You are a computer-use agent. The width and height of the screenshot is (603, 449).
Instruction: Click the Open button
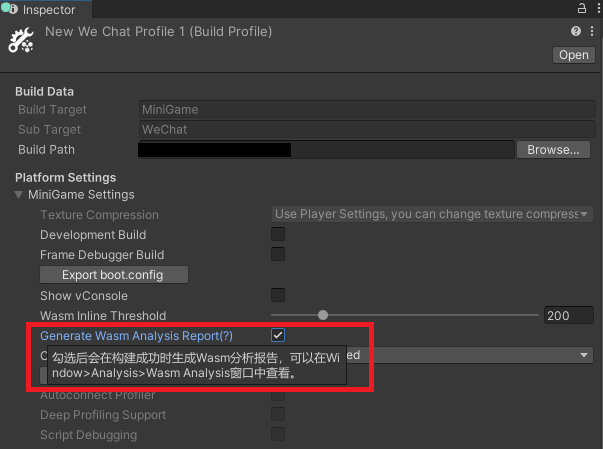[573, 55]
